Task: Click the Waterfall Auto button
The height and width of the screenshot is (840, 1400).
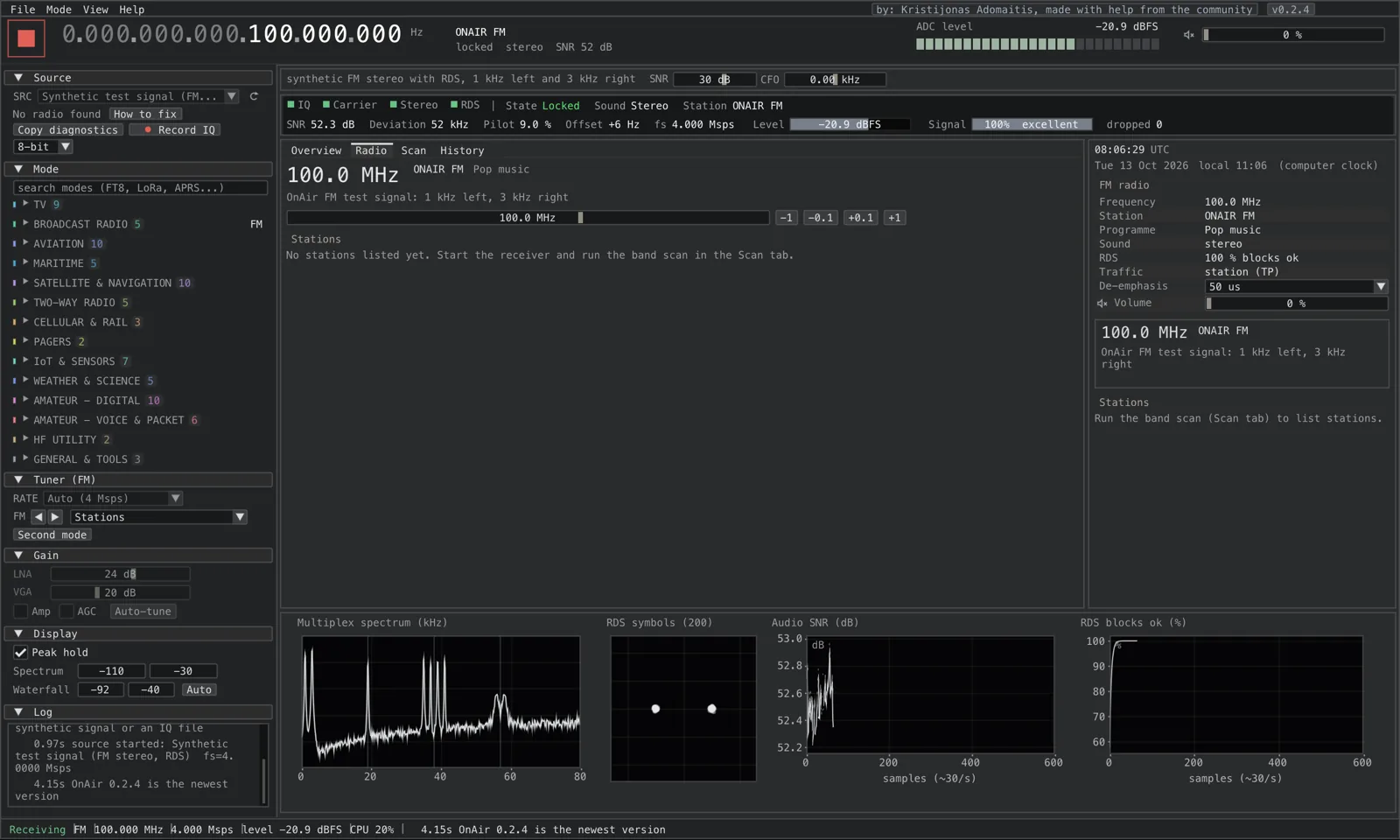Action: [x=199, y=689]
